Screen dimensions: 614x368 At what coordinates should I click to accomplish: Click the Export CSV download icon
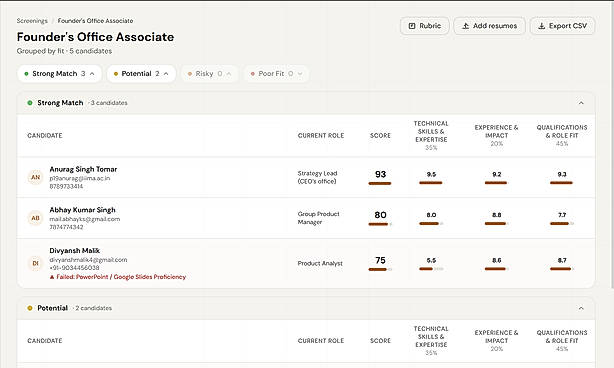click(542, 26)
